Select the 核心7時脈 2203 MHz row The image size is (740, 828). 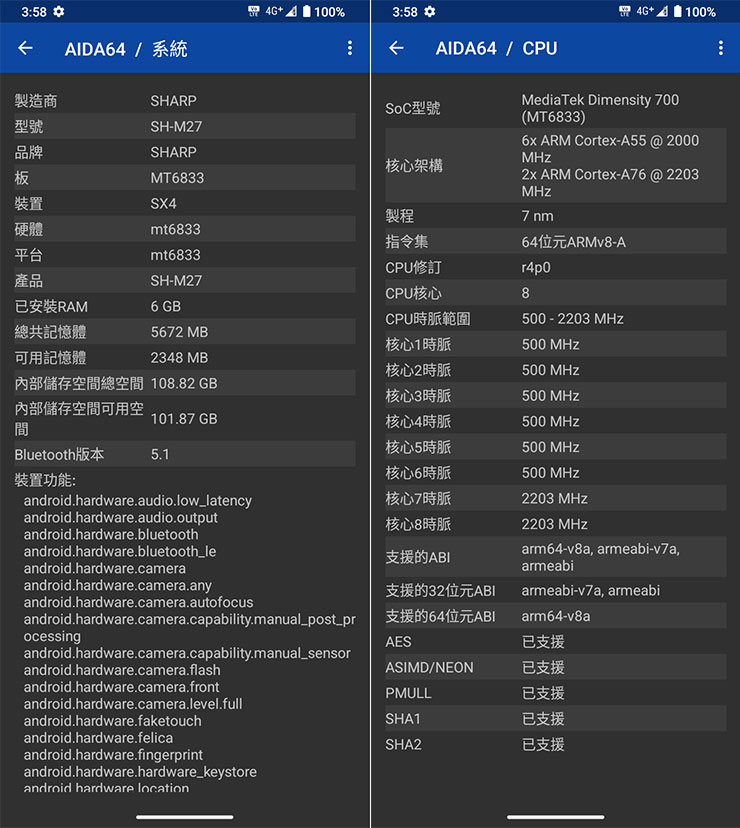555,498
